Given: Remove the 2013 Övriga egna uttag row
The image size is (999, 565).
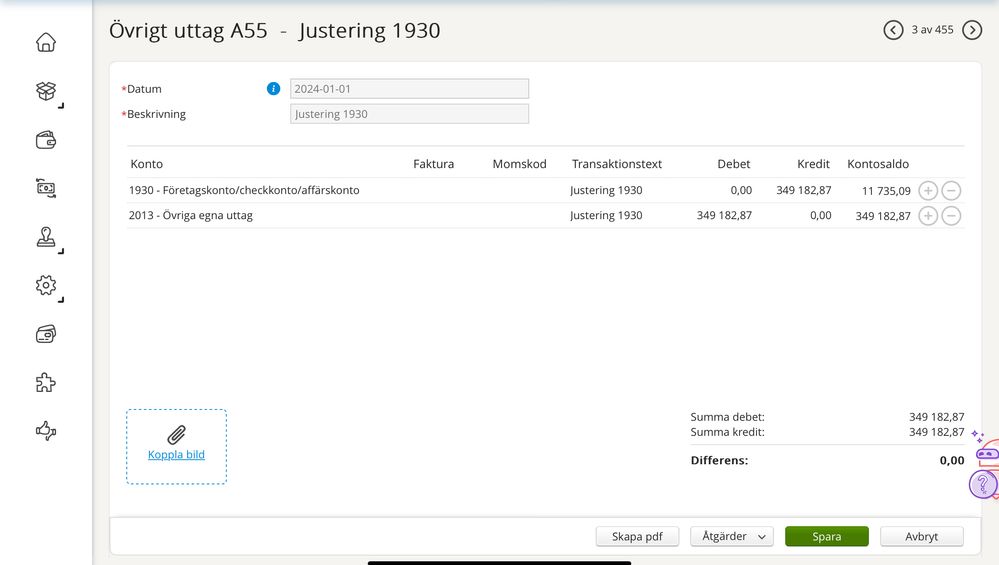Looking at the screenshot, I should coord(951,216).
